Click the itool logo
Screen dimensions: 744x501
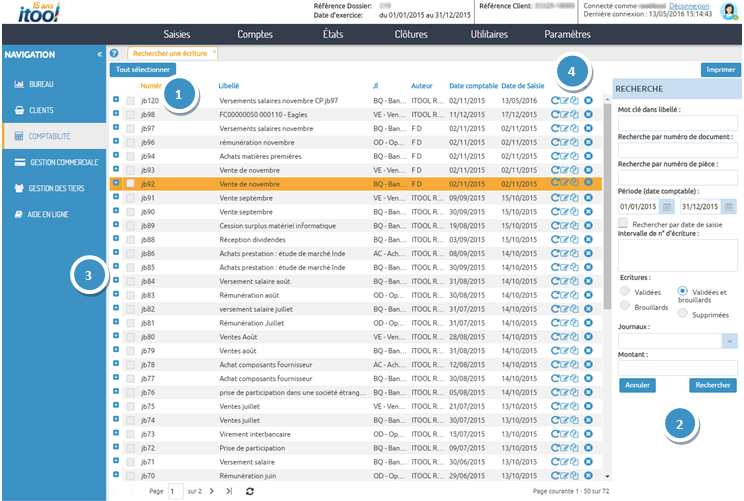[39, 13]
